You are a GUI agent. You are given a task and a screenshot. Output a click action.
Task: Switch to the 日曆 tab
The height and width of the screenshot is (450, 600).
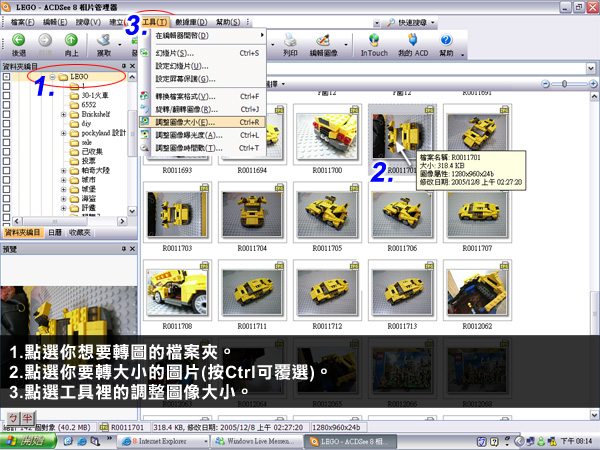[x=55, y=232]
